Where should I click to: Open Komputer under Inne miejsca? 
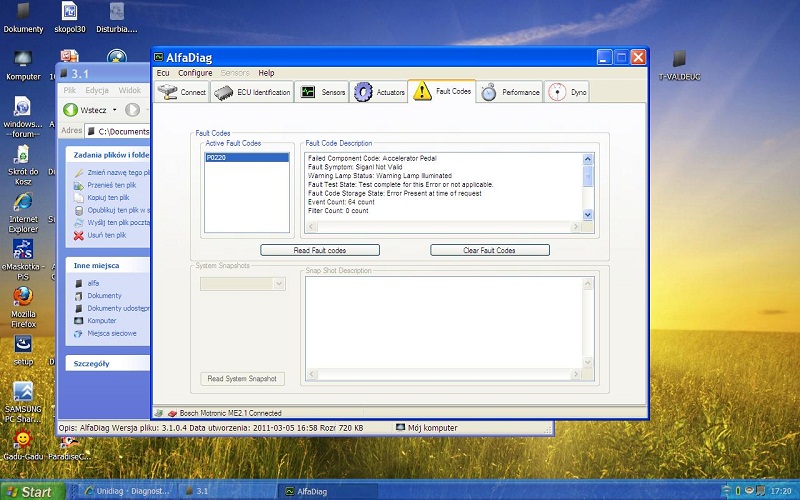pyautogui.click(x=102, y=320)
